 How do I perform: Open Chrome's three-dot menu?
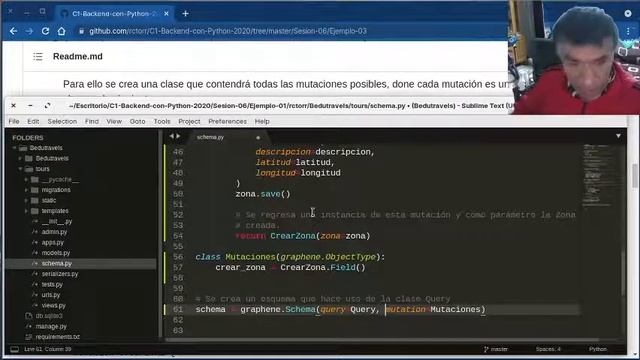(x=628, y=31)
